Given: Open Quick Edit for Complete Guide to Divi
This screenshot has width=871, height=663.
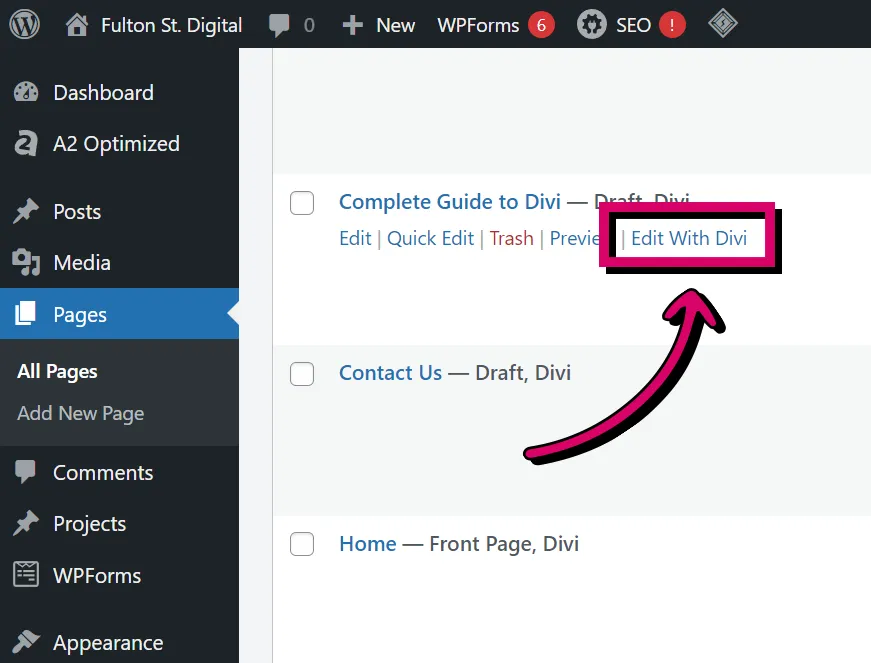Looking at the screenshot, I should click(431, 238).
